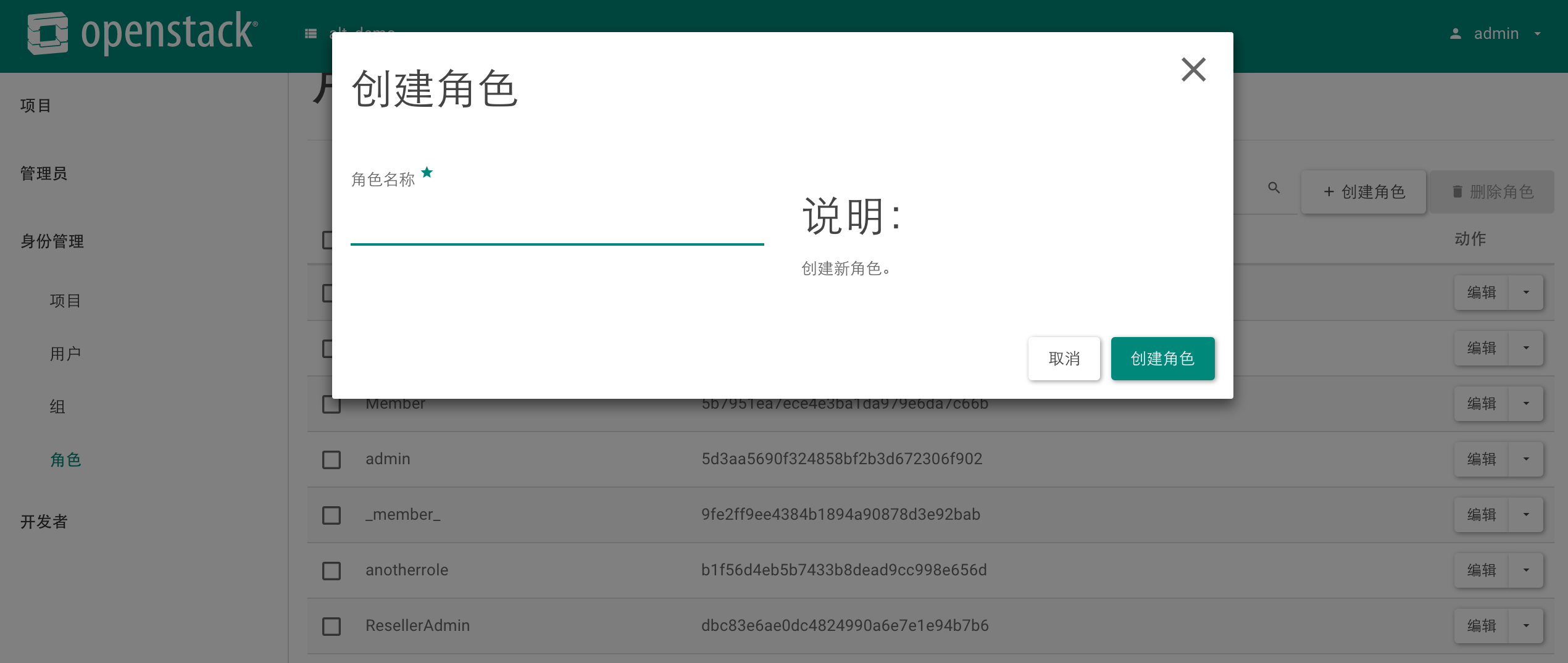
Task: Click the 删除角色 button
Action: (x=1491, y=192)
